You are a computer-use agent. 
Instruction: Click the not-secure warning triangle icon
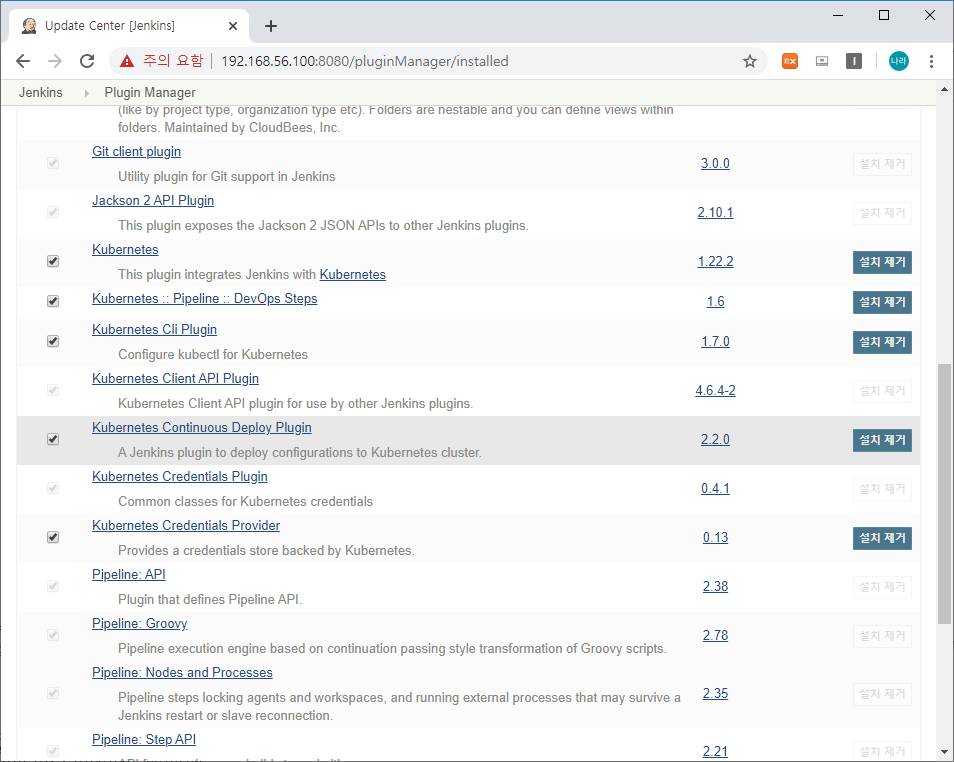(127, 61)
